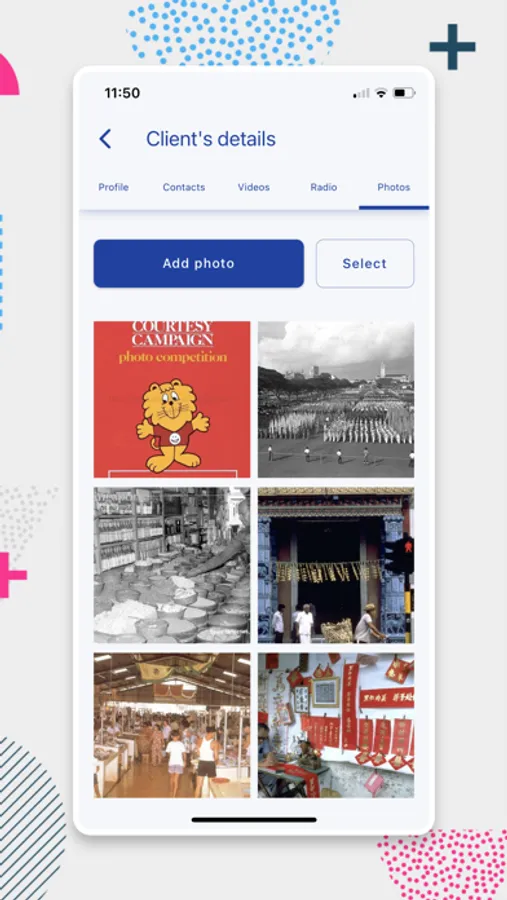Image resolution: width=507 pixels, height=900 pixels.
Task: Open the temple entrance photo
Action: click(x=336, y=565)
